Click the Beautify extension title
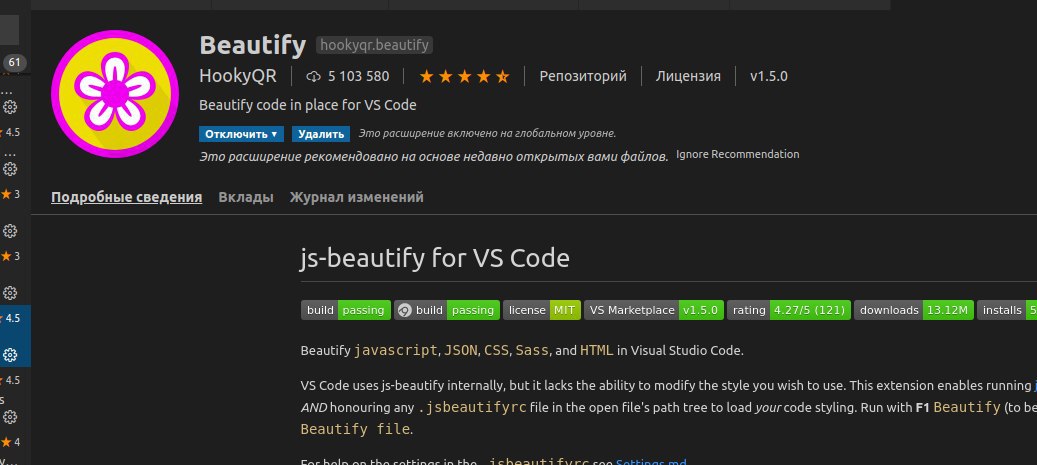Image resolution: width=1037 pixels, height=465 pixels. pyautogui.click(x=253, y=46)
